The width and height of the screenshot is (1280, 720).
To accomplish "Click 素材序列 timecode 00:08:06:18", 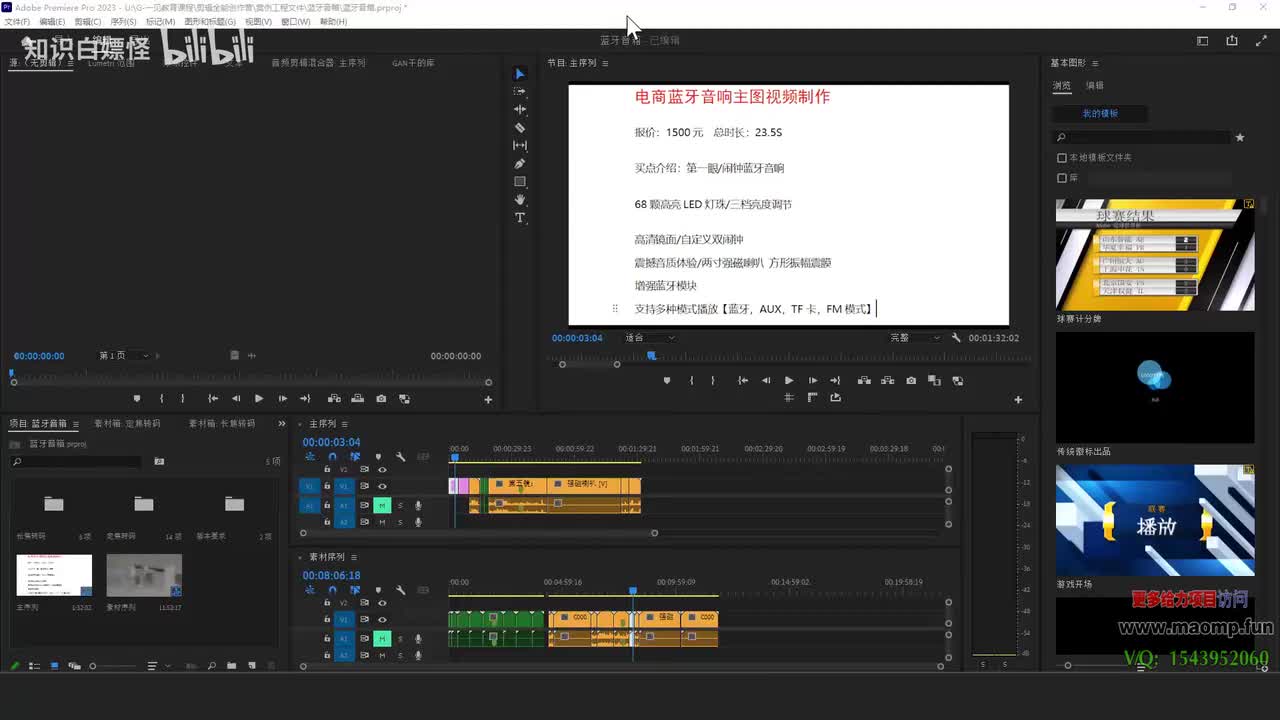I will click(332, 575).
